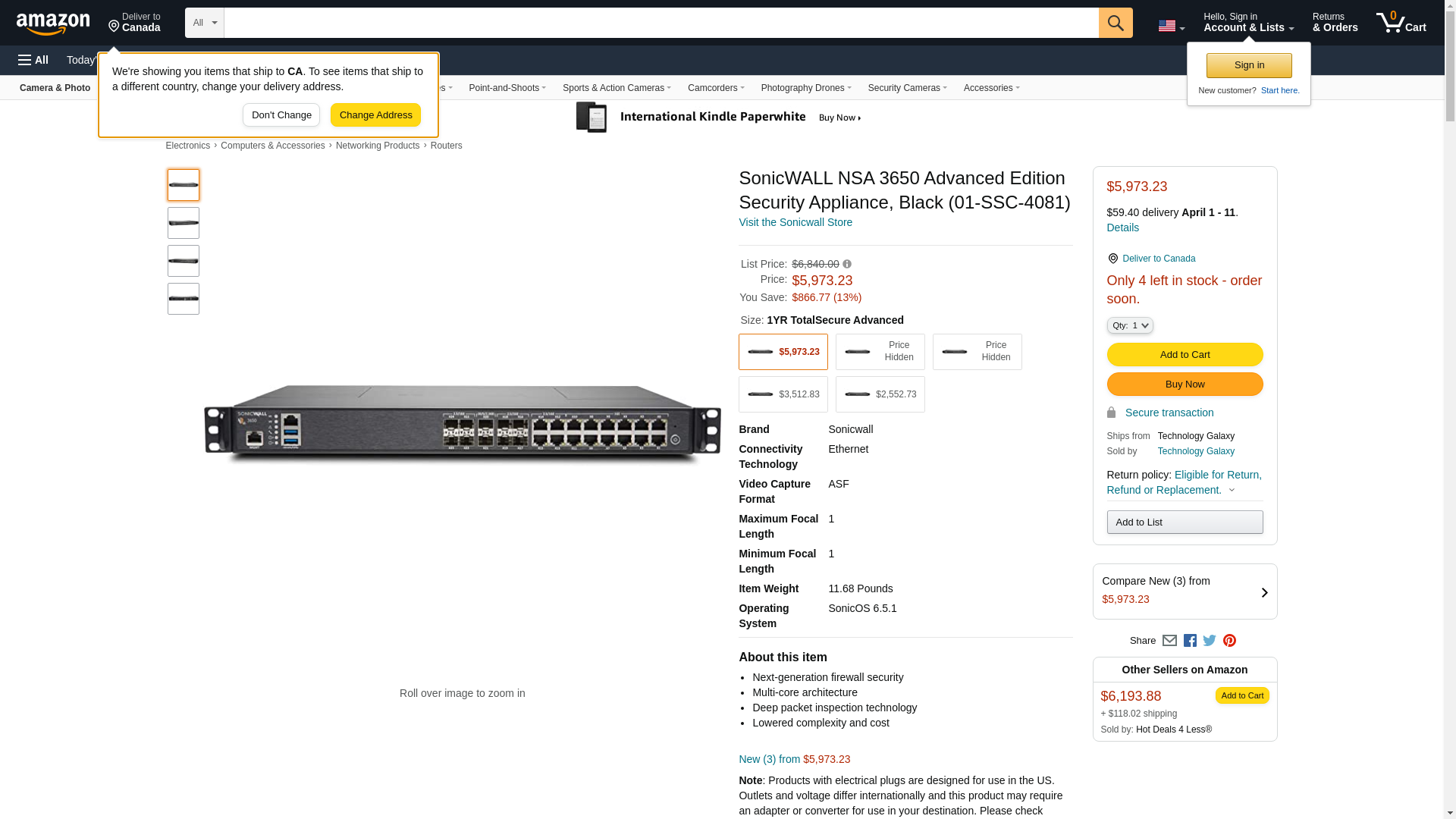Expand Compare New (3) offers chevron
The image size is (1456, 819).
point(1263,592)
